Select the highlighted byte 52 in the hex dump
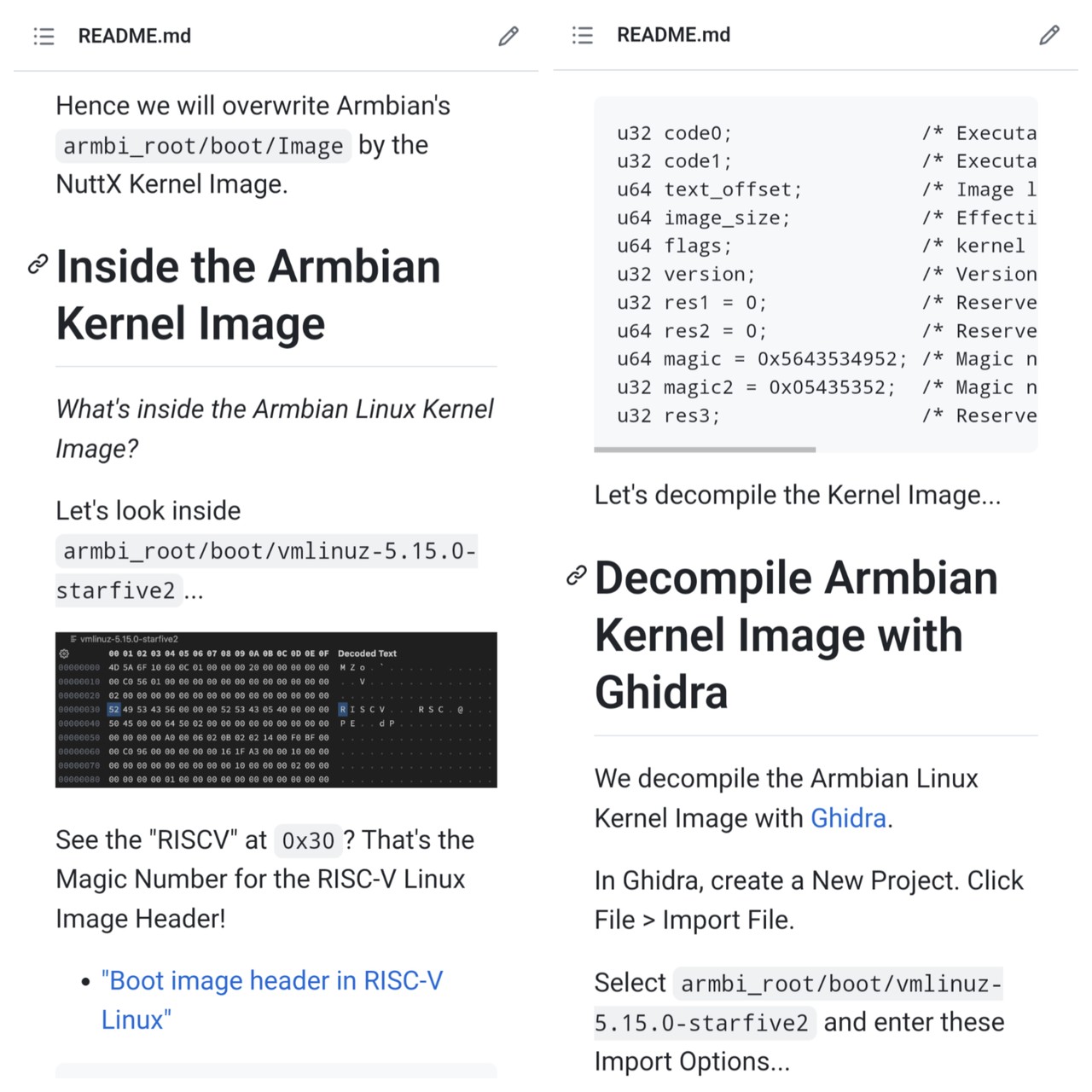 114,709
